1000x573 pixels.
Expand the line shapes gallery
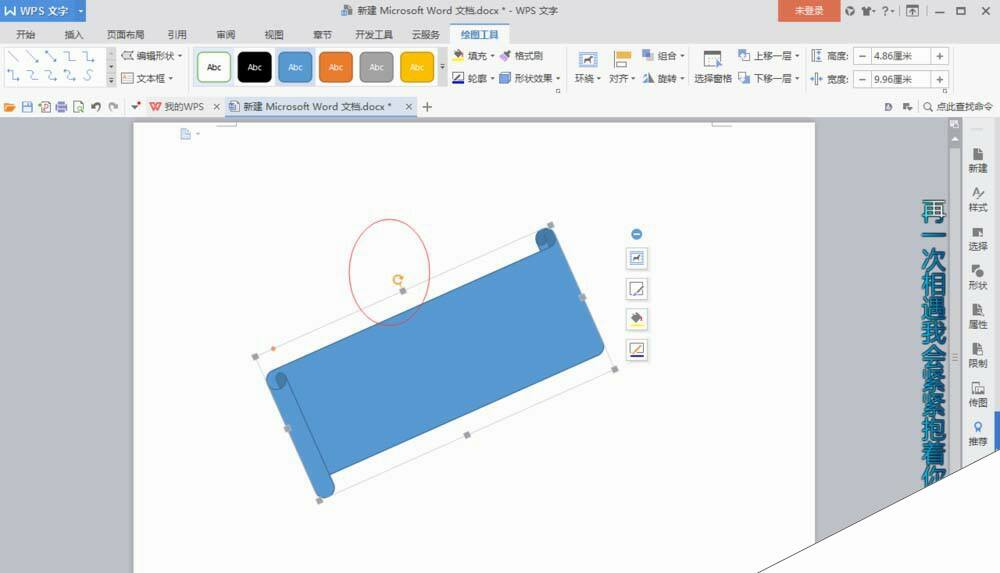pos(111,80)
